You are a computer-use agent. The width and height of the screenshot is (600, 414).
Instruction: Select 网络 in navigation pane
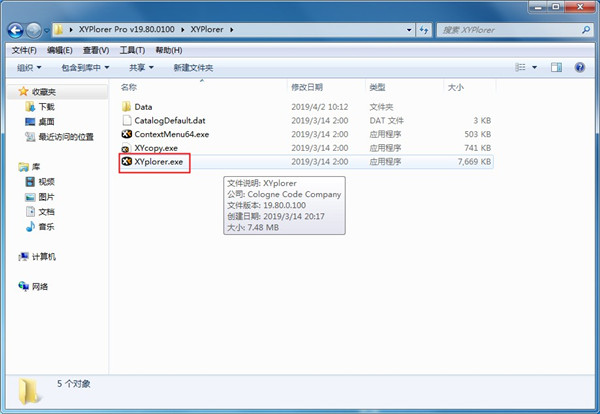(x=40, y=287)
